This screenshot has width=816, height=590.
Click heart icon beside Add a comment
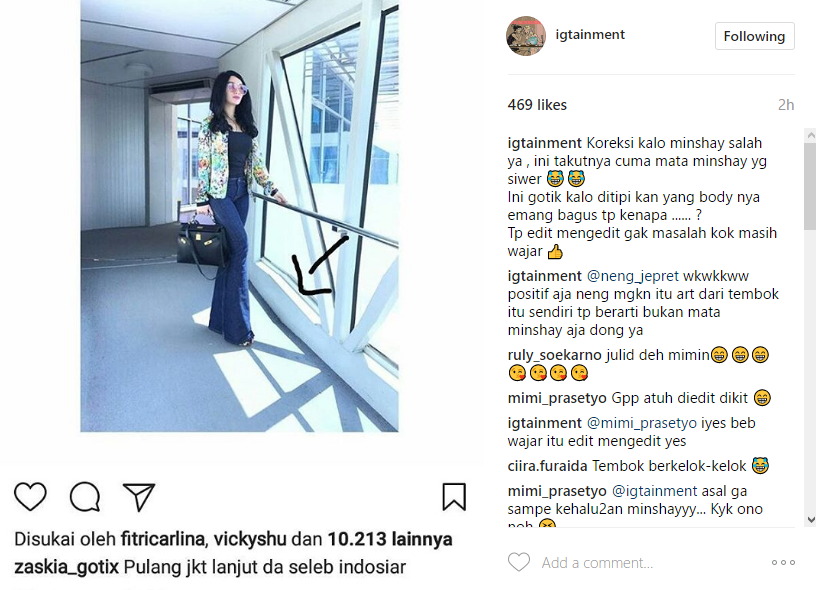(519, 562)
